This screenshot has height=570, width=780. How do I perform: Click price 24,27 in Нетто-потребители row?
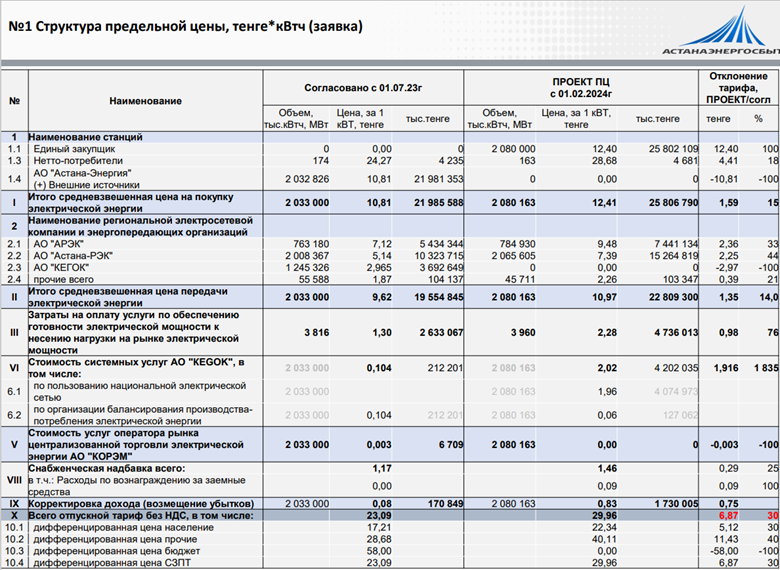point(381,161)
